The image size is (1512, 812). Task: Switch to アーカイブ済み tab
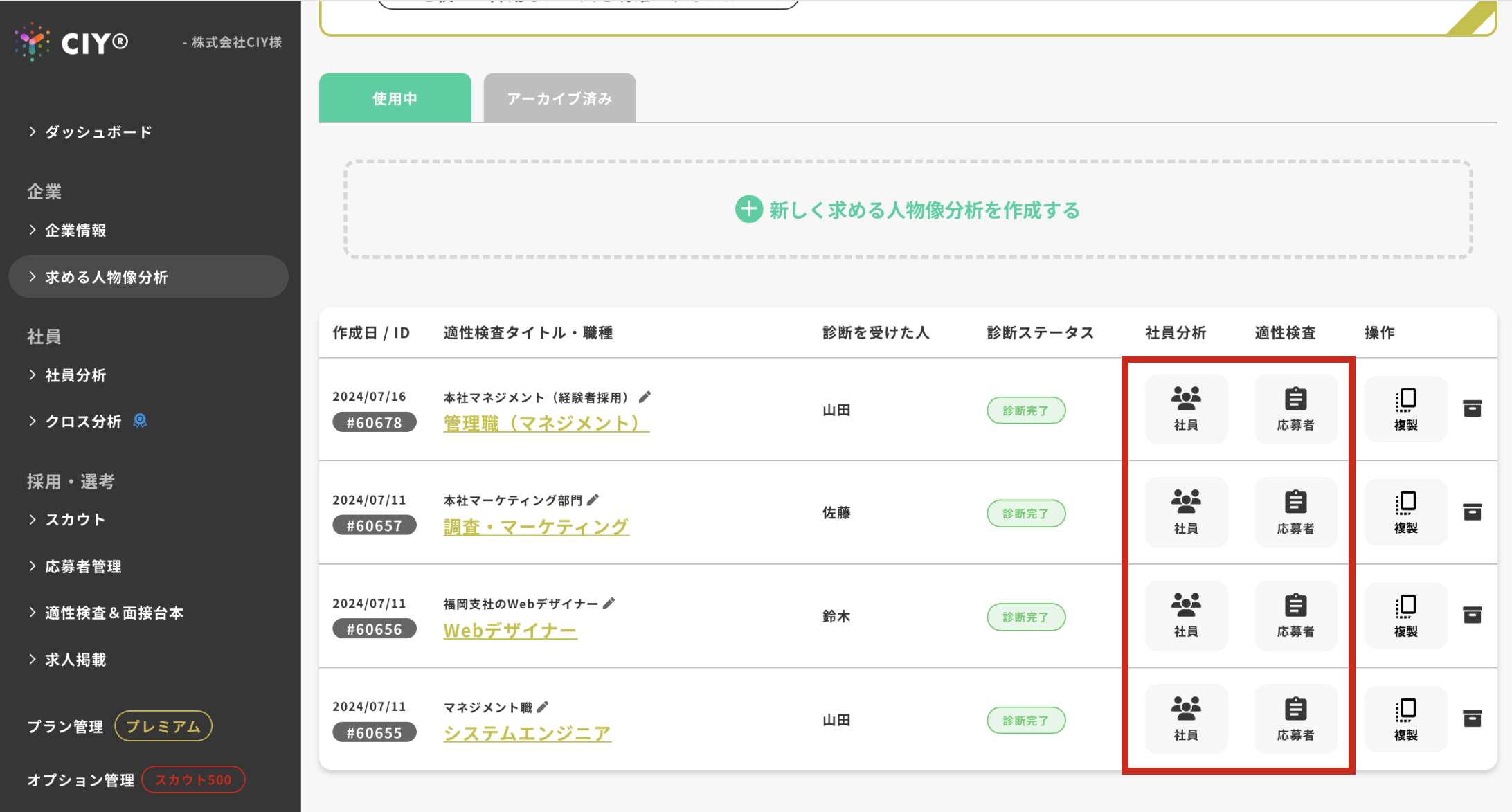point(559,98)
